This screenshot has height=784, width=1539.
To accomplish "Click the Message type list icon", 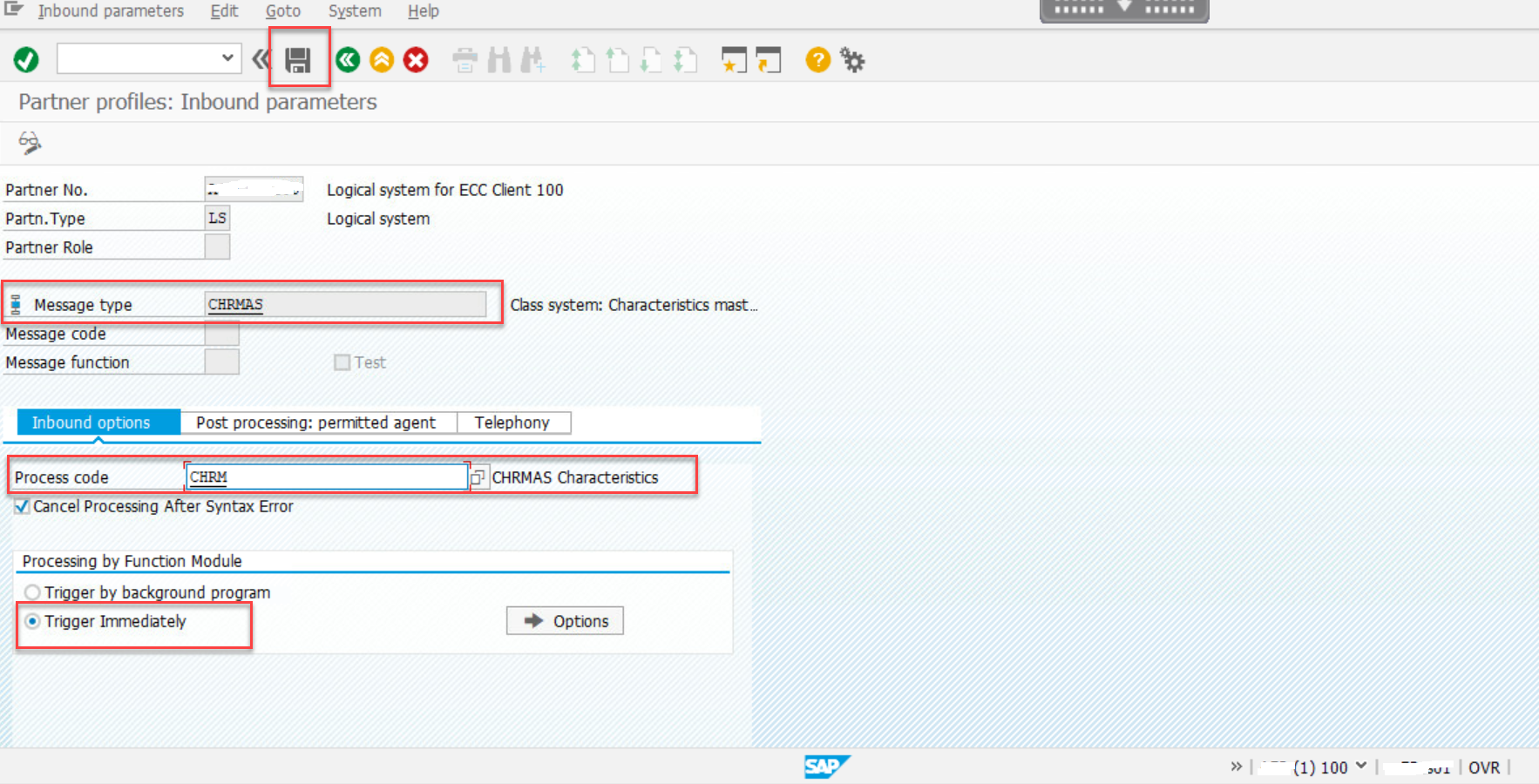I will pos(16,304).
